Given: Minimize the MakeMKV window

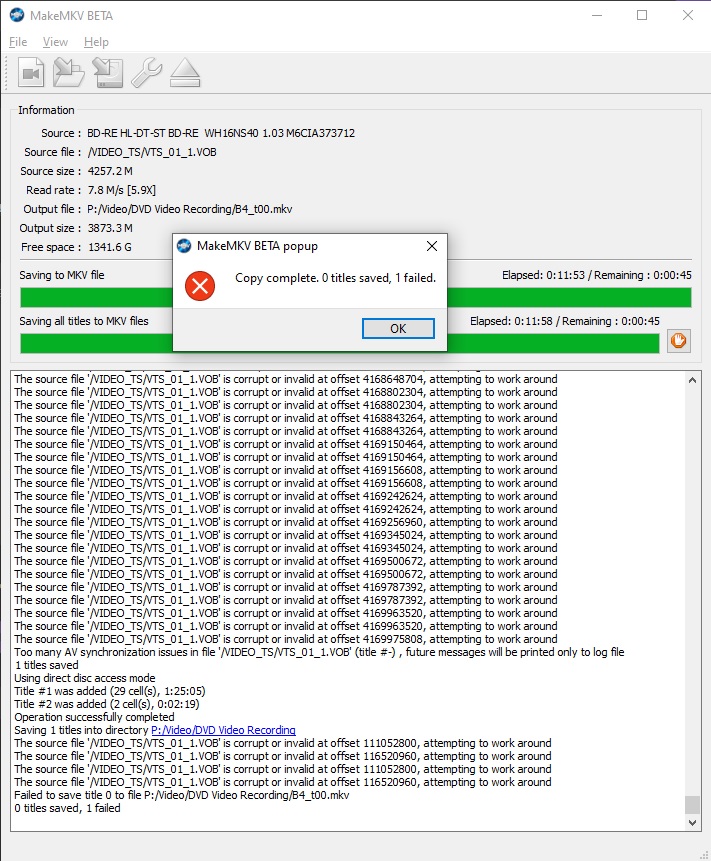Looking at the screenshot, I should pos(597,15).
